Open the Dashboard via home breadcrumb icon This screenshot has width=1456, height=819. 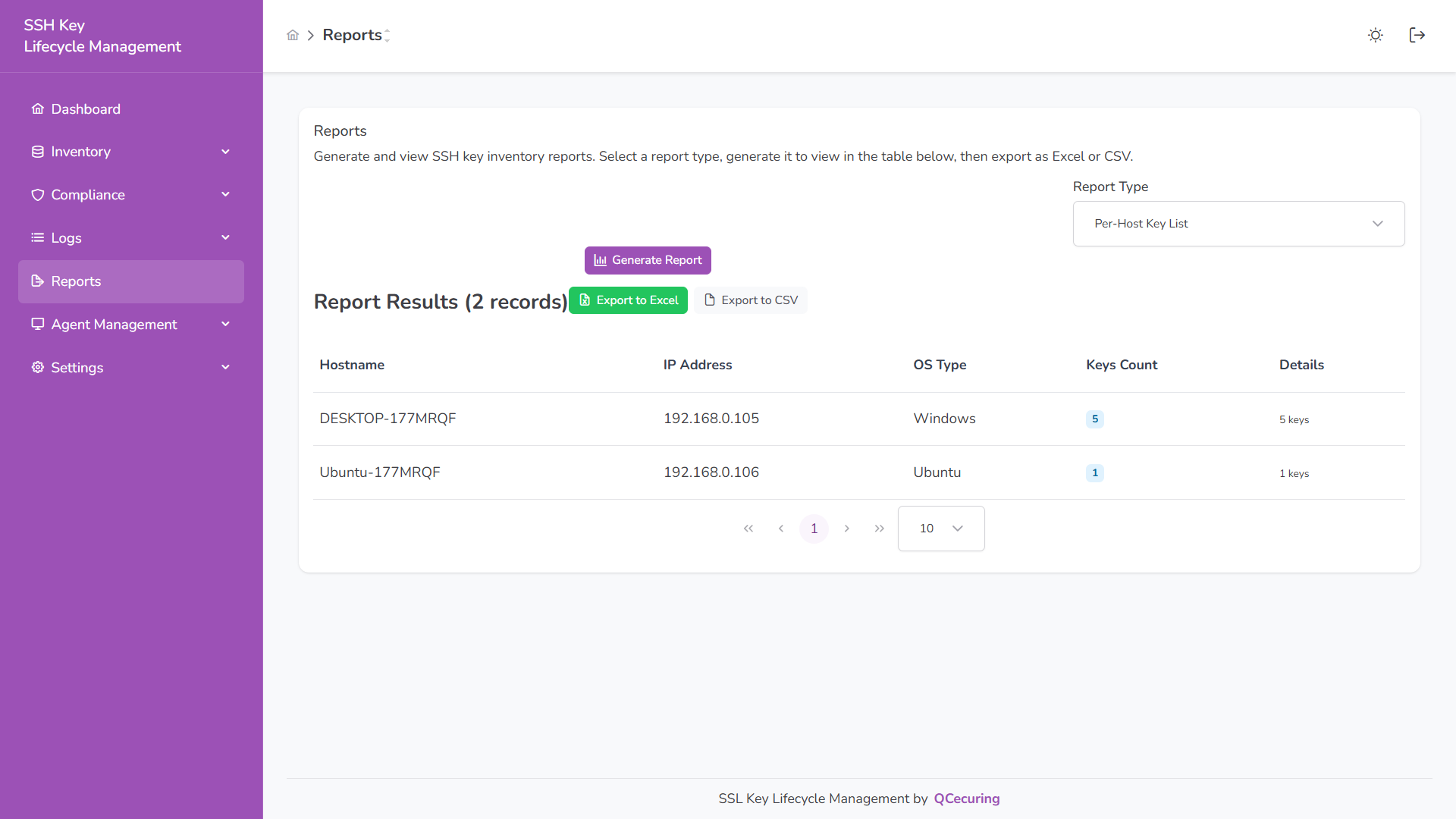click(293, 35)
